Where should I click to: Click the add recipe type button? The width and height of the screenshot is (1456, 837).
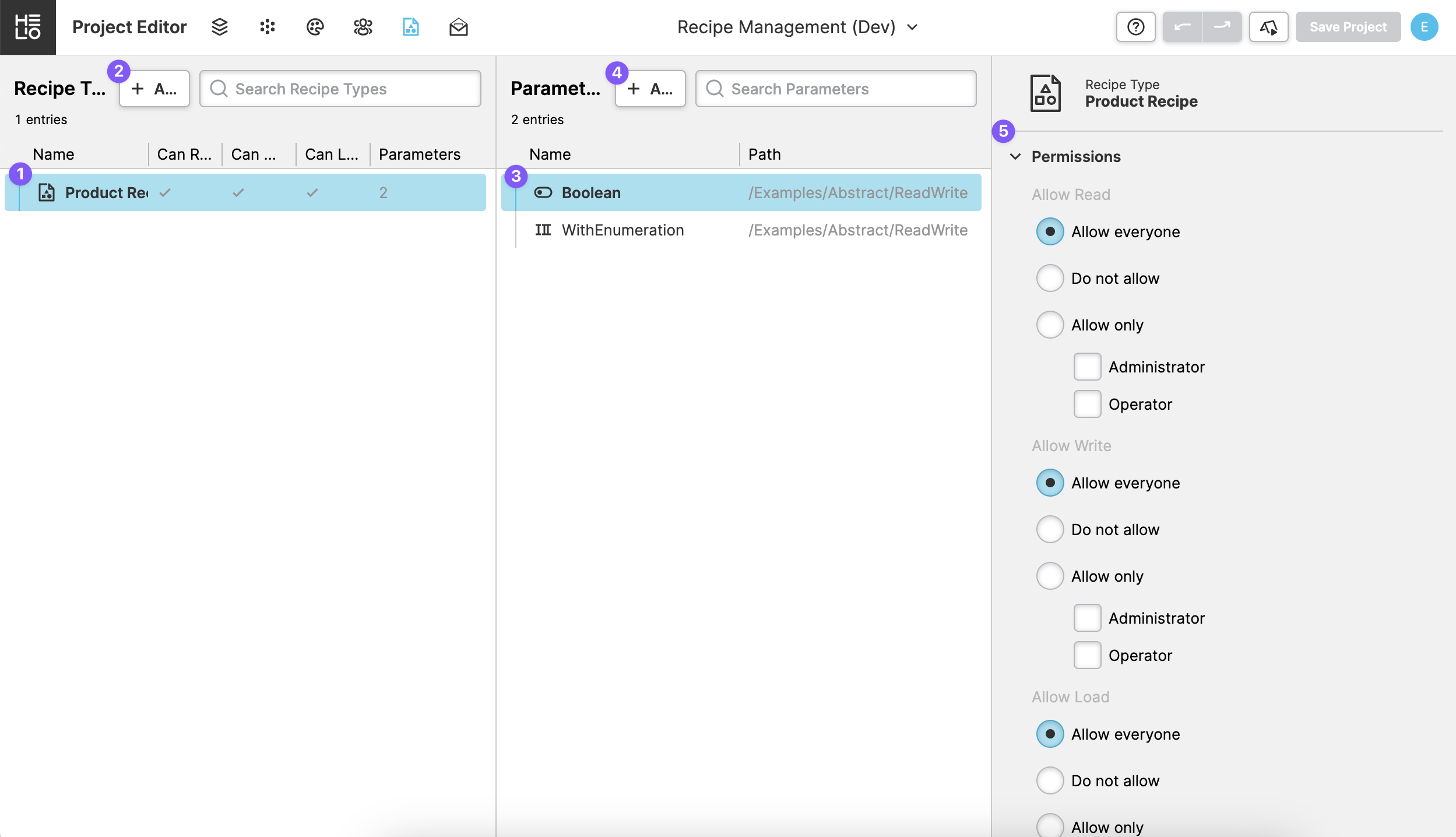pos(154,89)
